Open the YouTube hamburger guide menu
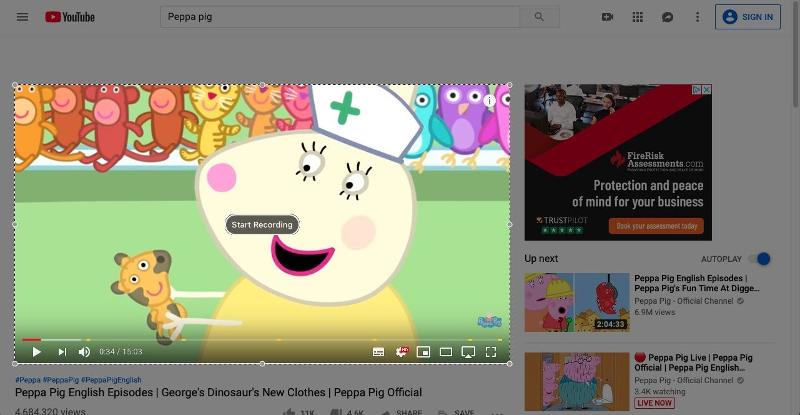The image size is (800, 415). 22,17
